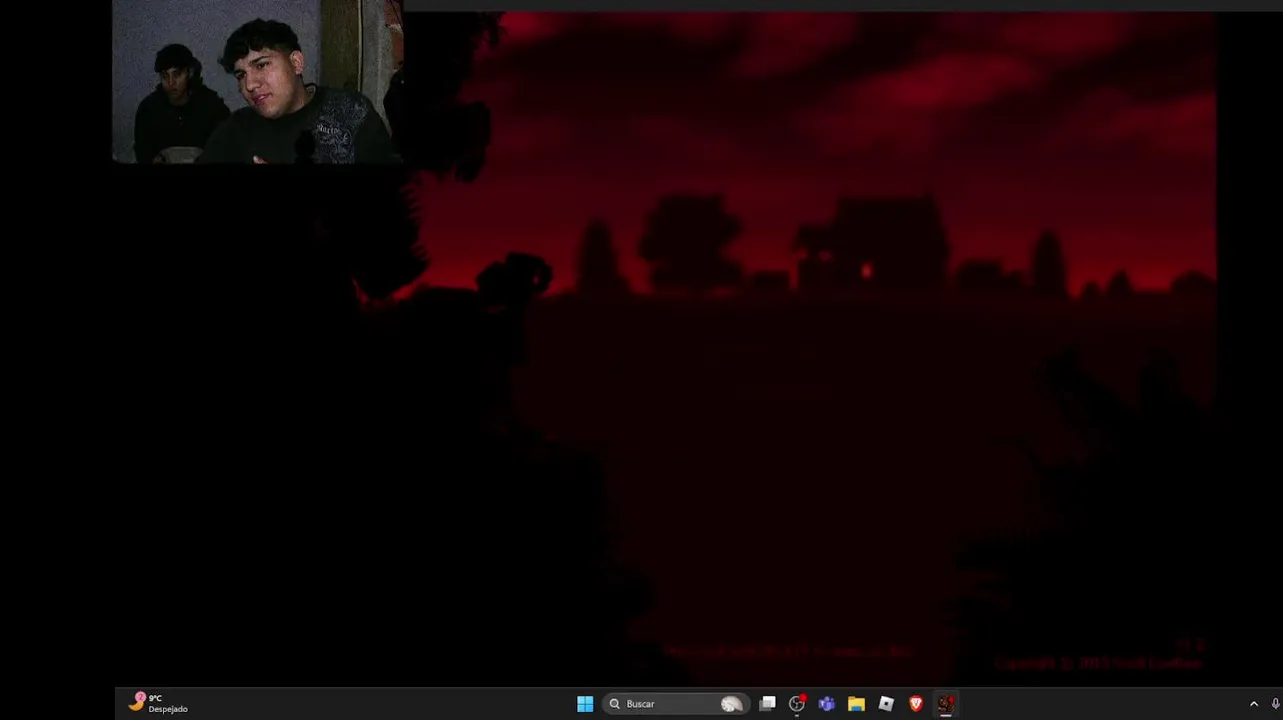Select the running game icon in taskbar

945,704
